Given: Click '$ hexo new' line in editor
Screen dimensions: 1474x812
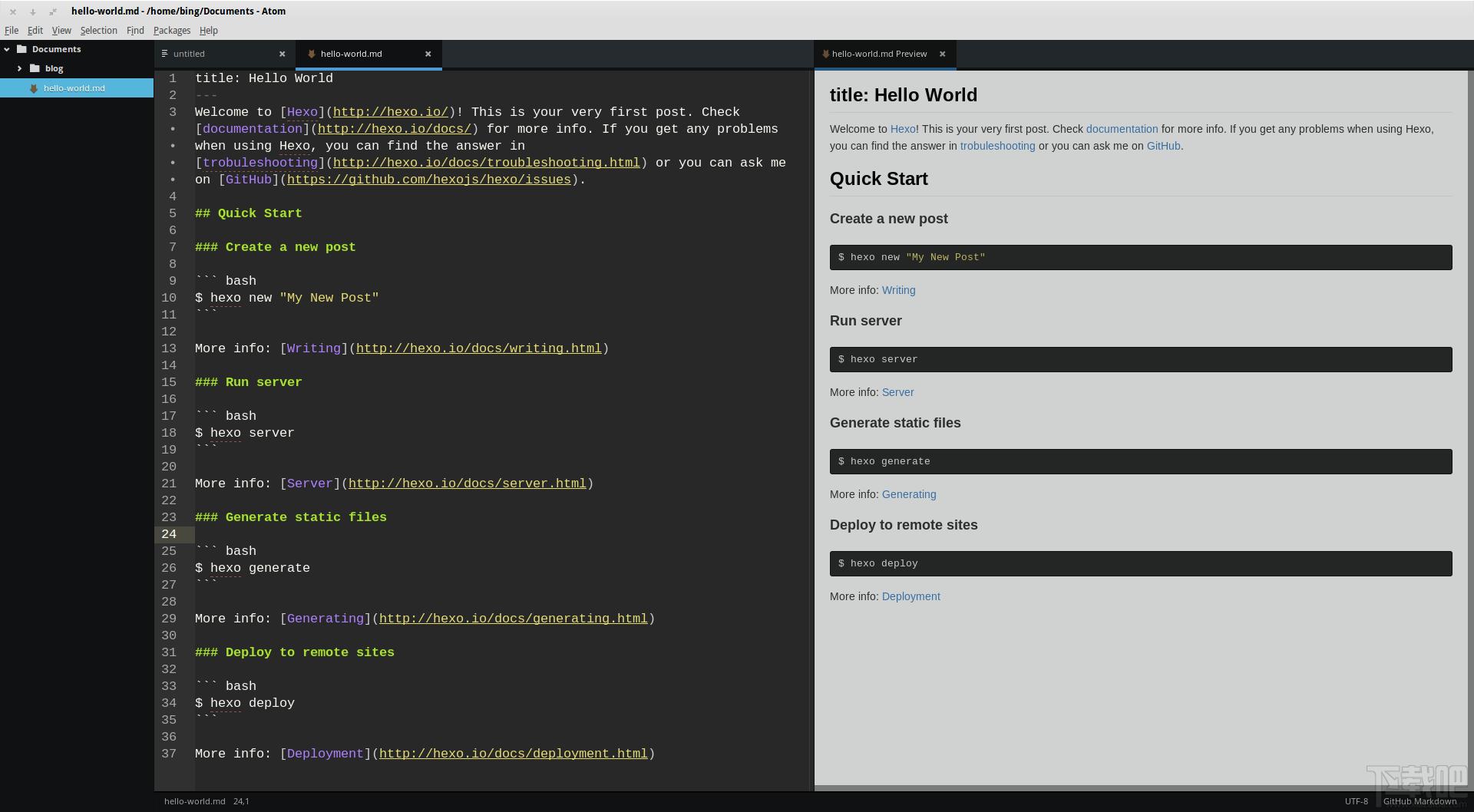Looking at the screenshot, I should coord(287,298).
